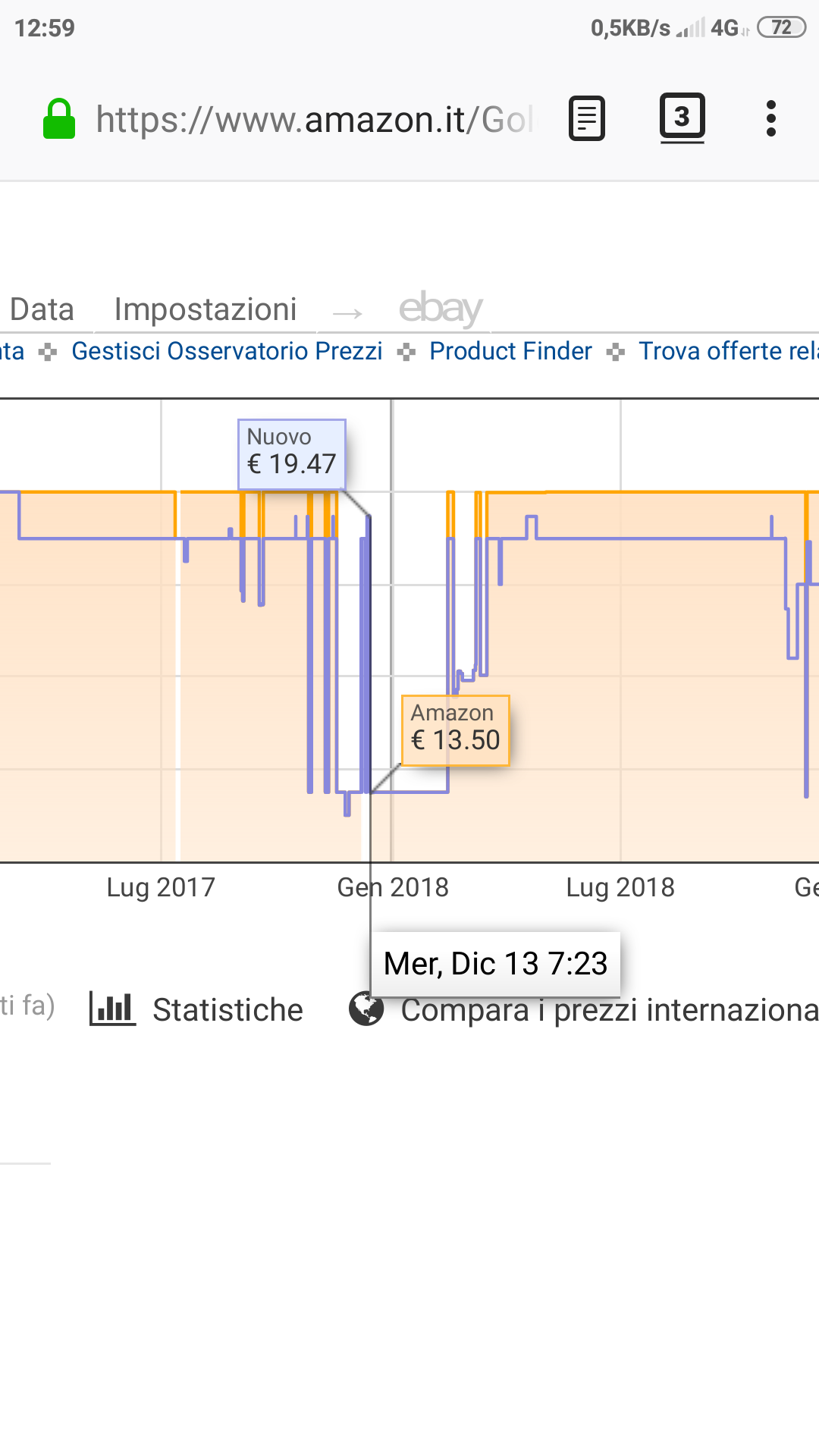Image resolution: width=819 pixels, height=1456 pixels.
Task: Tap the green secure padlock icon
Action: pyautogui.click(x=59, y=120)
